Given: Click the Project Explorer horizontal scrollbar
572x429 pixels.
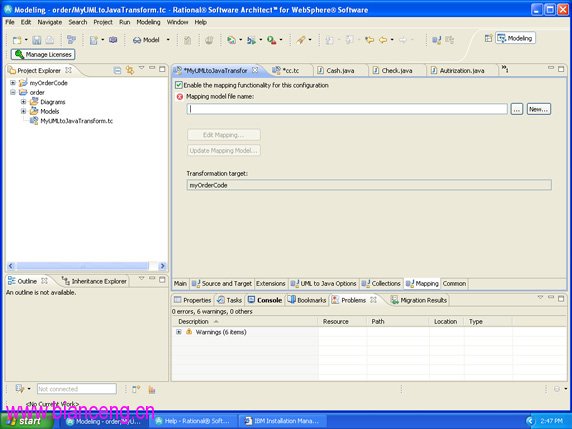Looking at the screenshot, I should [86, 266].
